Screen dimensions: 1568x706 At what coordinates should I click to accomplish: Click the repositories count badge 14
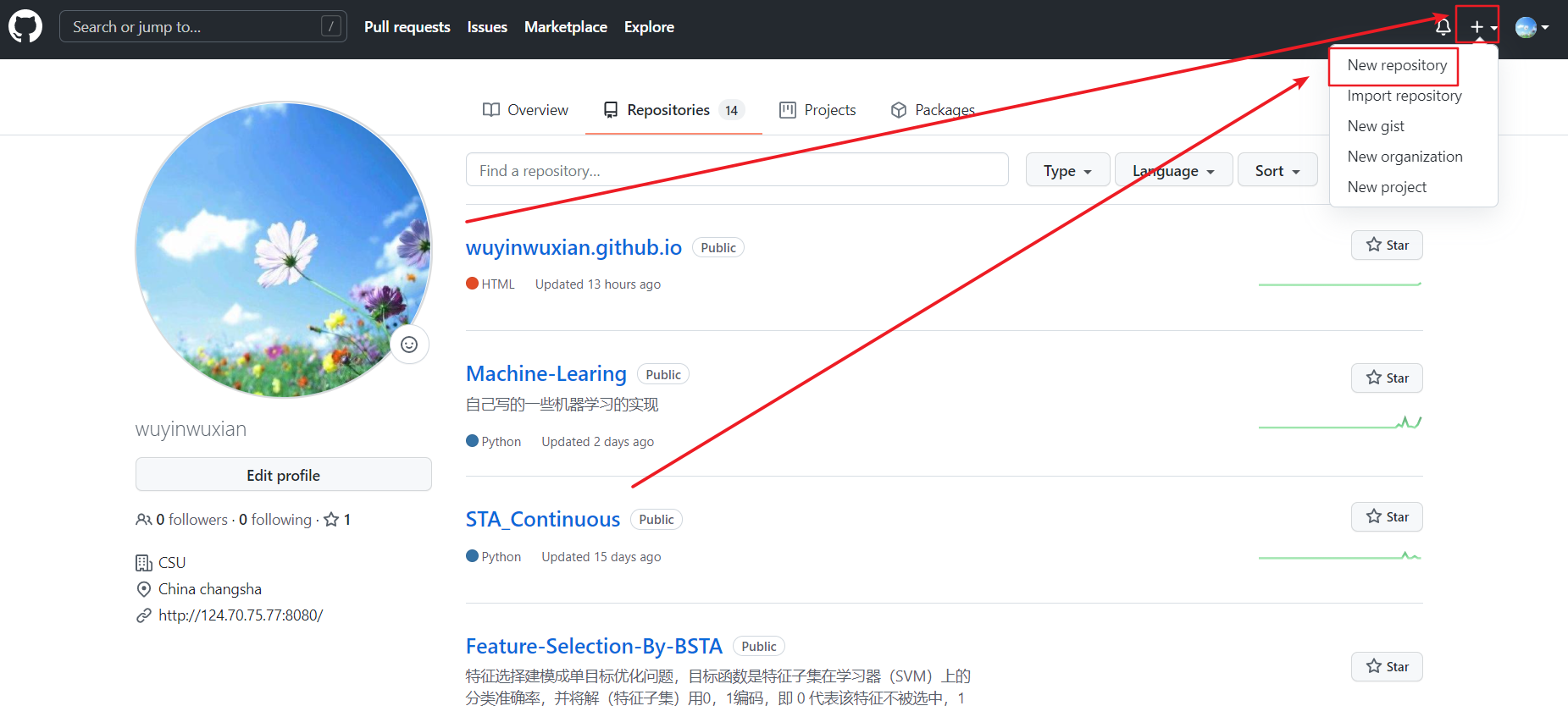pos(732,110)
